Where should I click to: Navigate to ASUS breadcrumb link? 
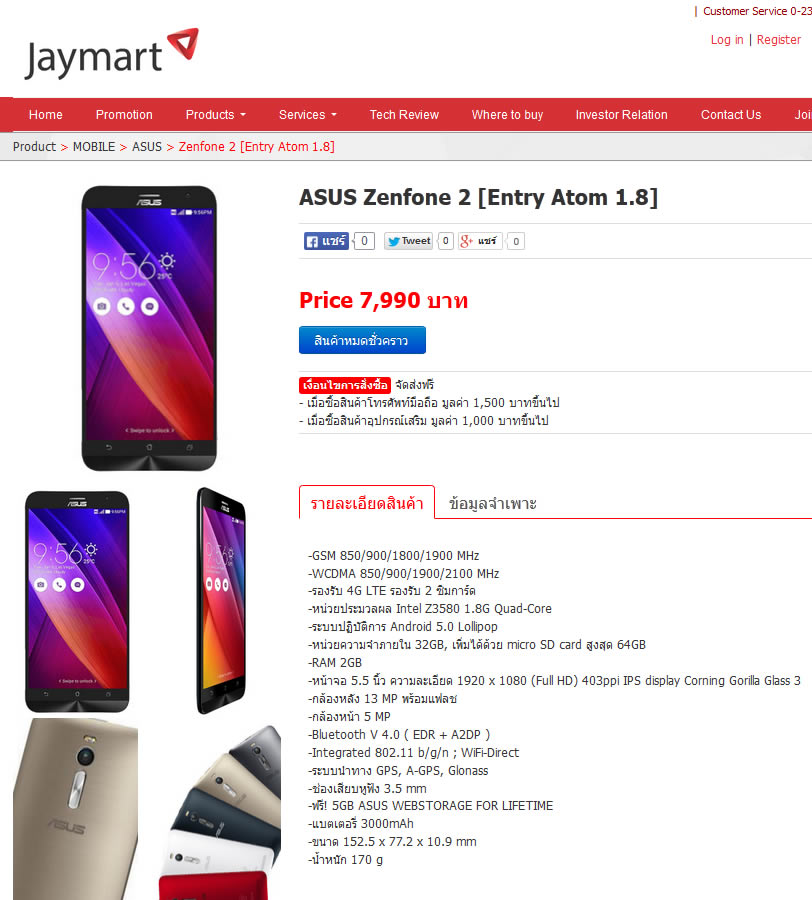tap(147, 147)
